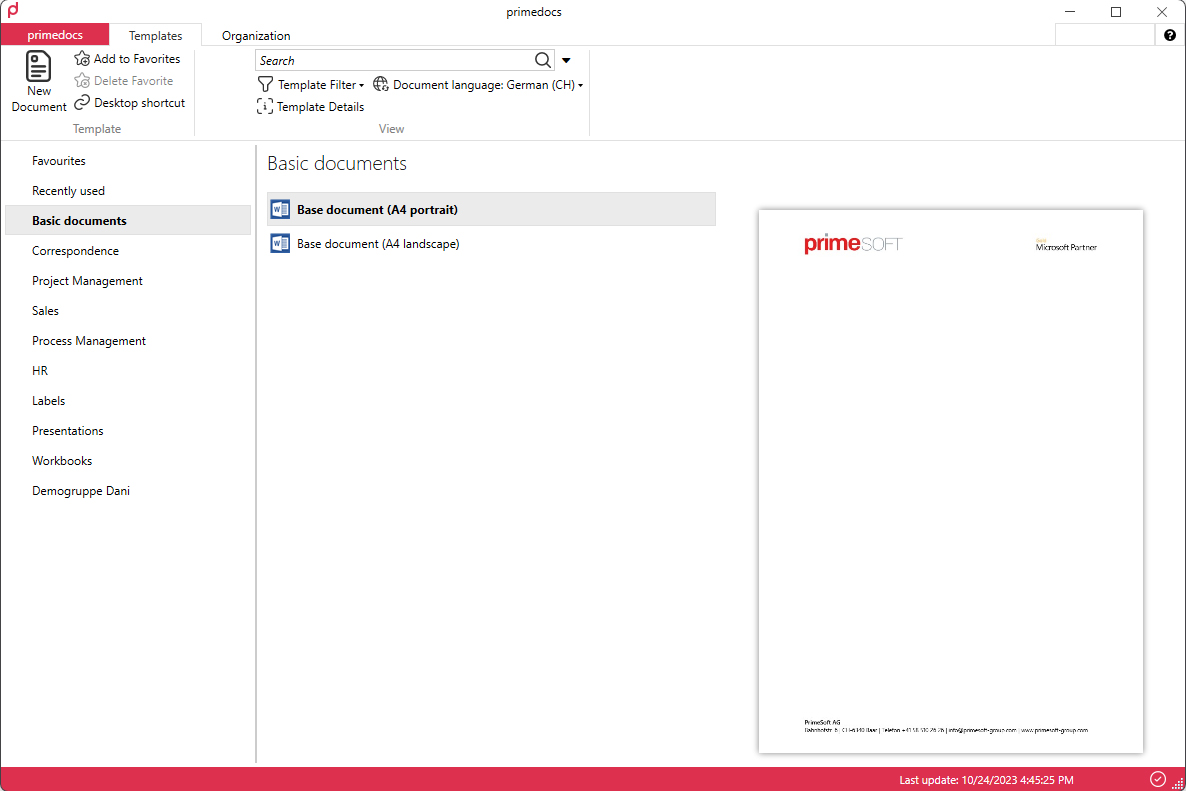This screenshot has height=791, width=1186.
Task: Select Base document (A4 landscape)
Action: pyautogui.click(x=377, y=243)
